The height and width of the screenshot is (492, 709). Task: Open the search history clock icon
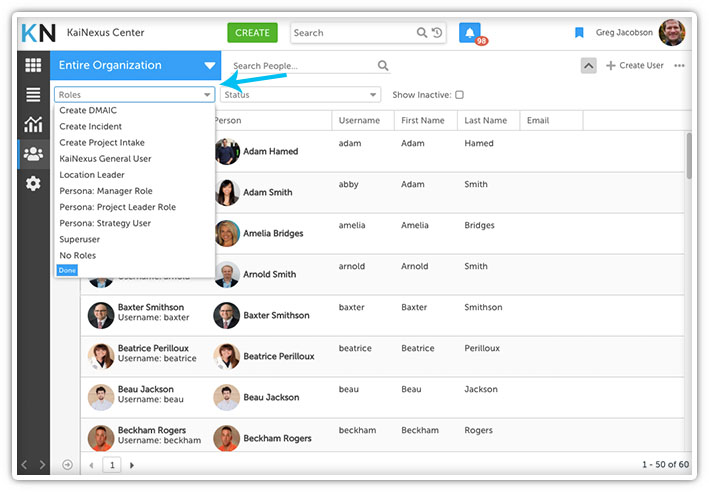(x=437, y=33)
